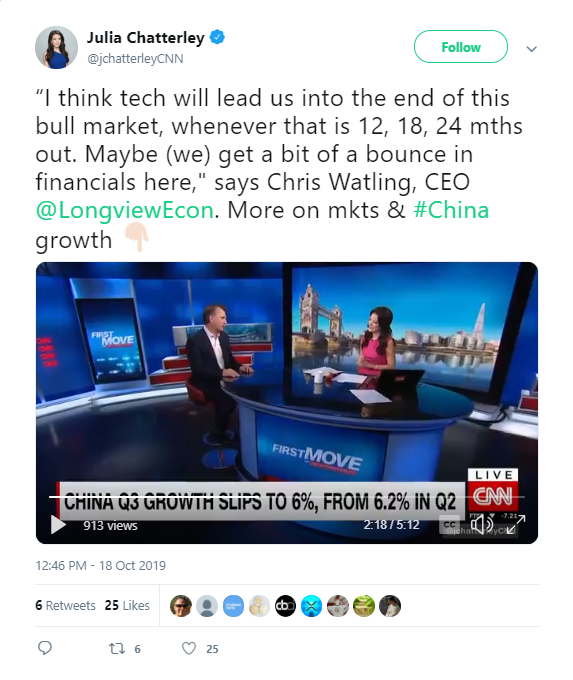Mute the video volume speaker icon
This screenshot has width=573, height=680.
click(x=481, y=524)
